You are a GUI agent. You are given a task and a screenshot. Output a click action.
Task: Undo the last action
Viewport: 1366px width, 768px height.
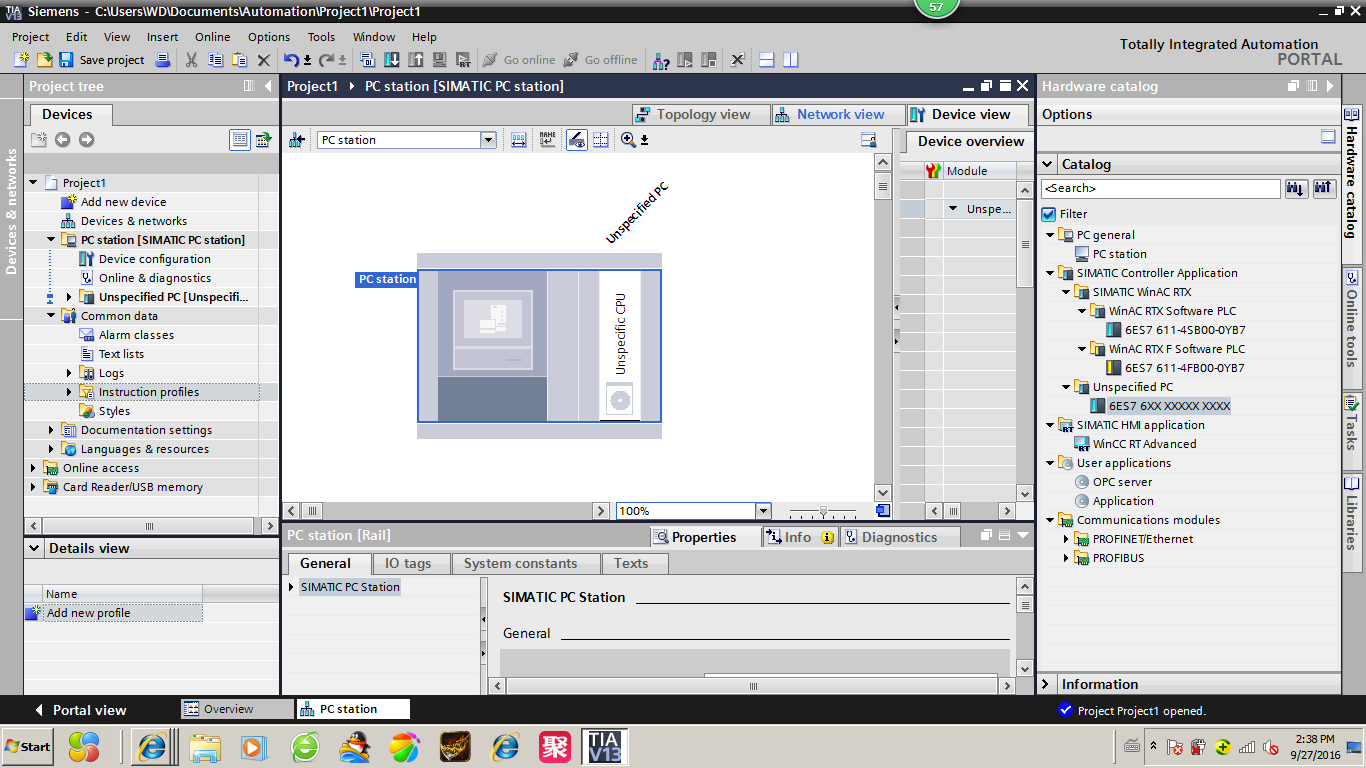pos(291,60)
